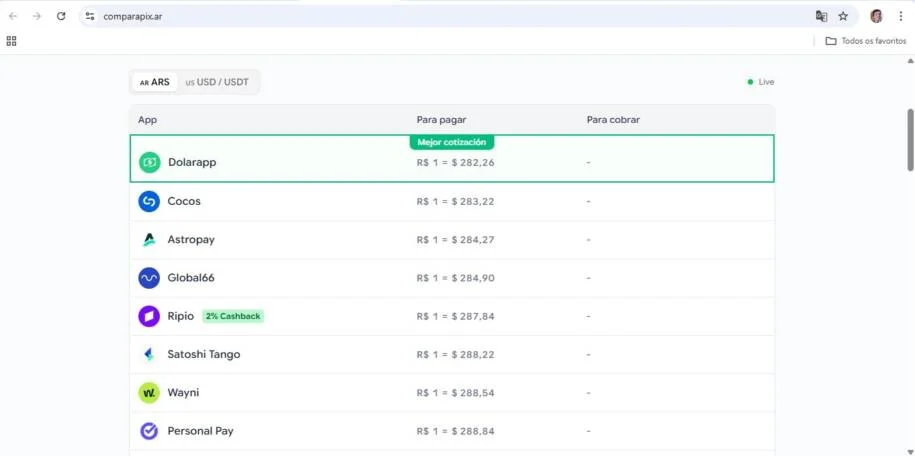This screenshot has width=915, height=456.
Task: Open the Chrome three-dot menu
Action: pyautogui.click(x=900, y=16)
